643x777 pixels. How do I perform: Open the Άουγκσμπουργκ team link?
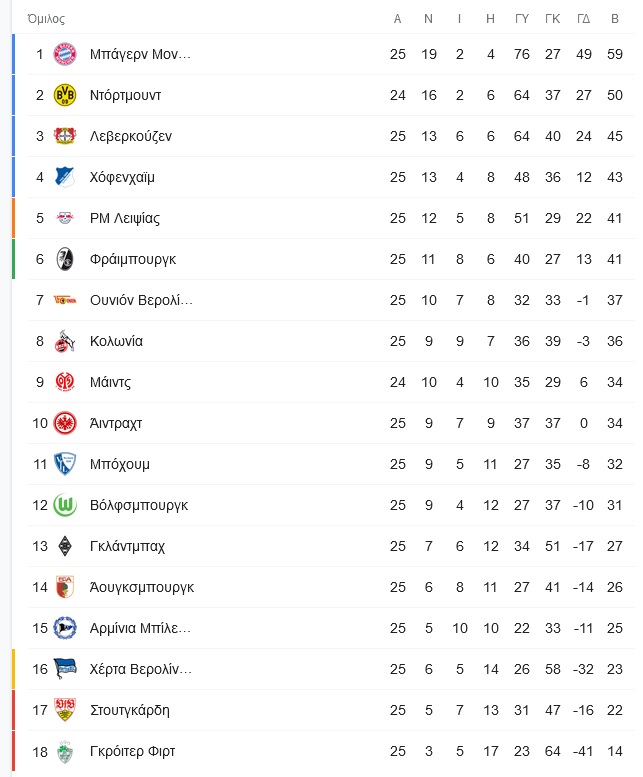coord(142,587)
